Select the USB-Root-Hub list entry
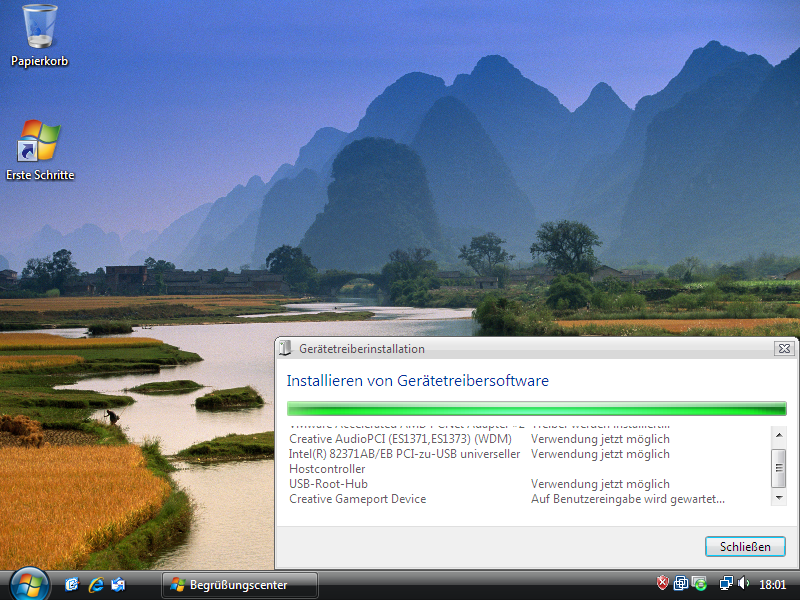Screen dimensions: 800x600 tap(328, 484)
